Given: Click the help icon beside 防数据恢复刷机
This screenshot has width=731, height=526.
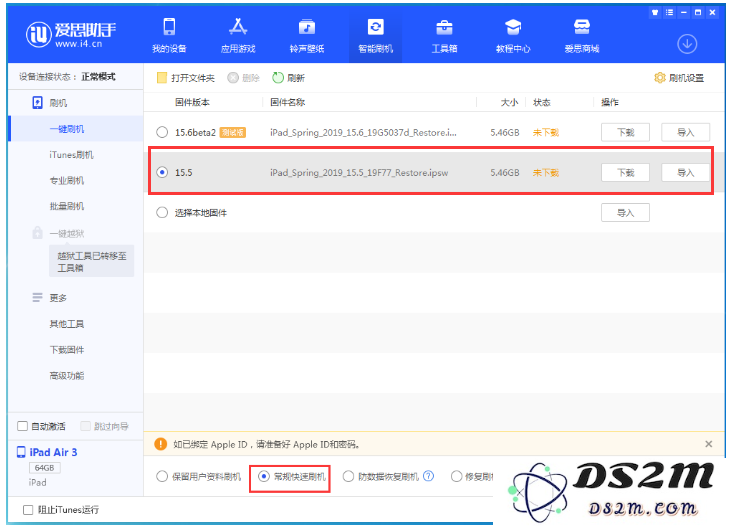Looking at the screenshot, I should click(428, 476).
